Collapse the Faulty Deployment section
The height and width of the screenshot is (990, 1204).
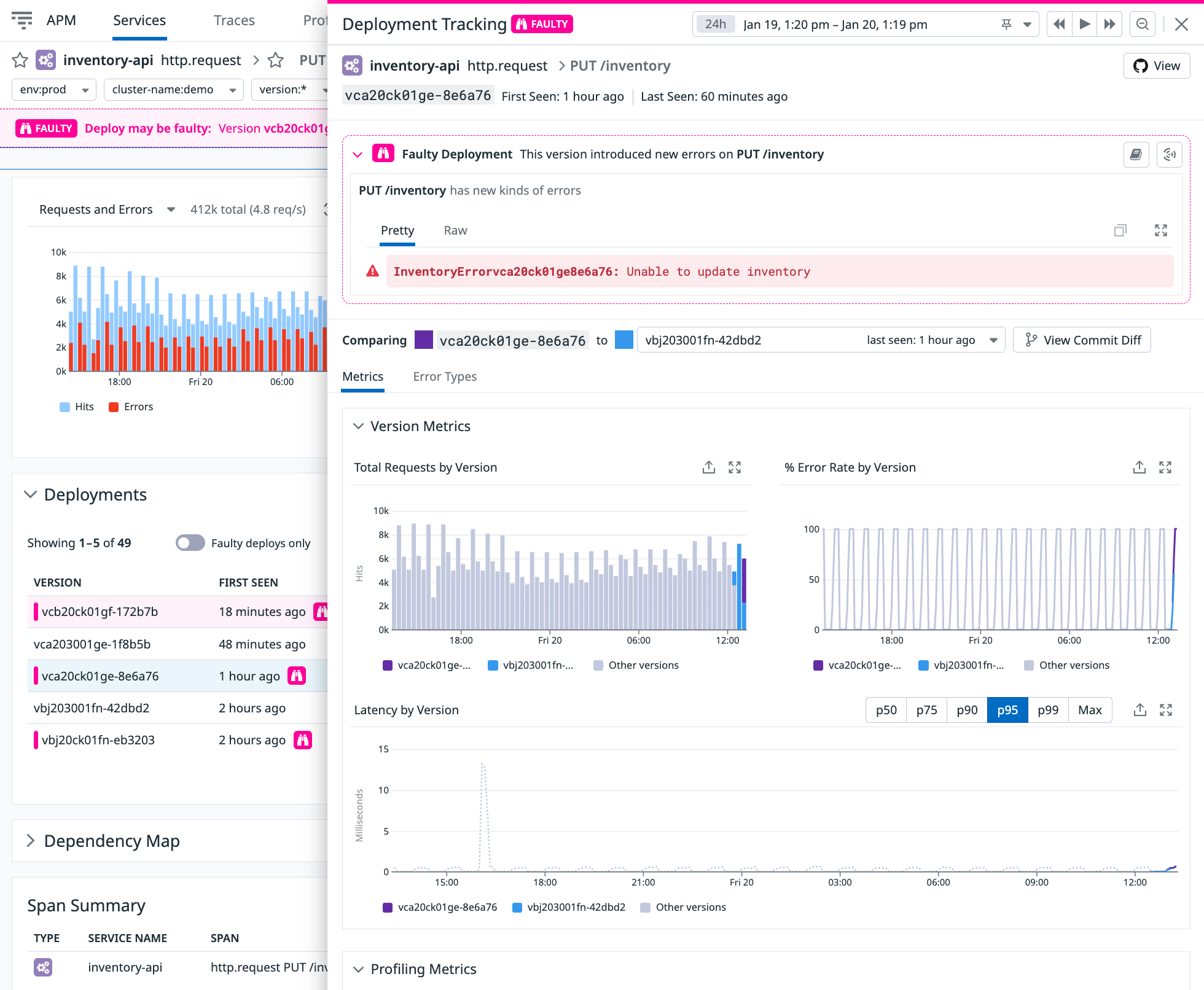click(x=358, y=155)
